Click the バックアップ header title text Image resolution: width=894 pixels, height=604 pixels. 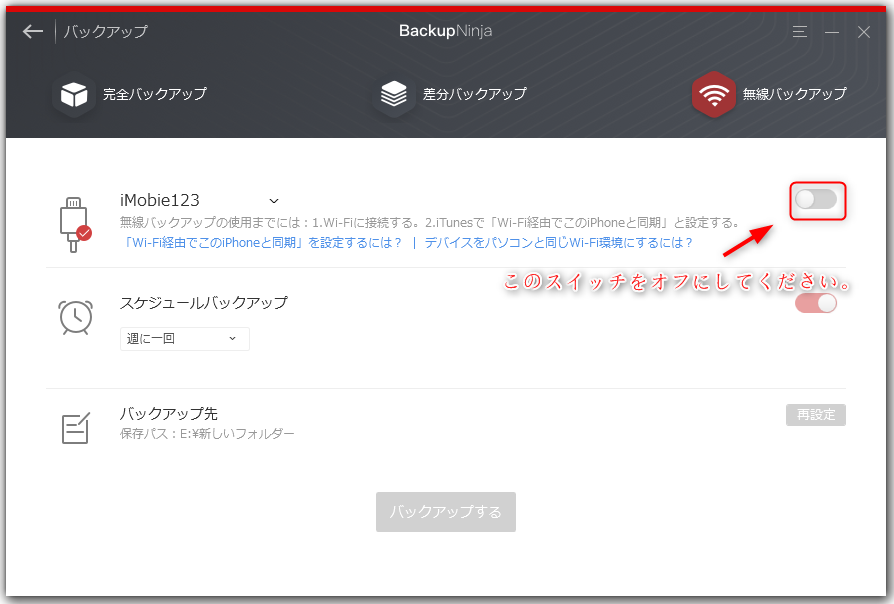pyautogui.click(x=105, y=31)
